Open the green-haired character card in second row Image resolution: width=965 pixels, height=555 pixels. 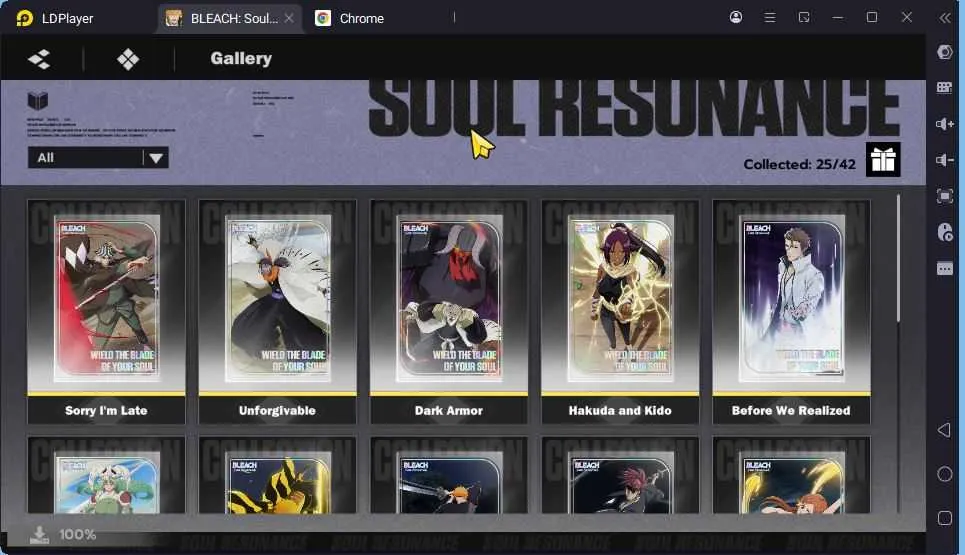pos(106,475)
